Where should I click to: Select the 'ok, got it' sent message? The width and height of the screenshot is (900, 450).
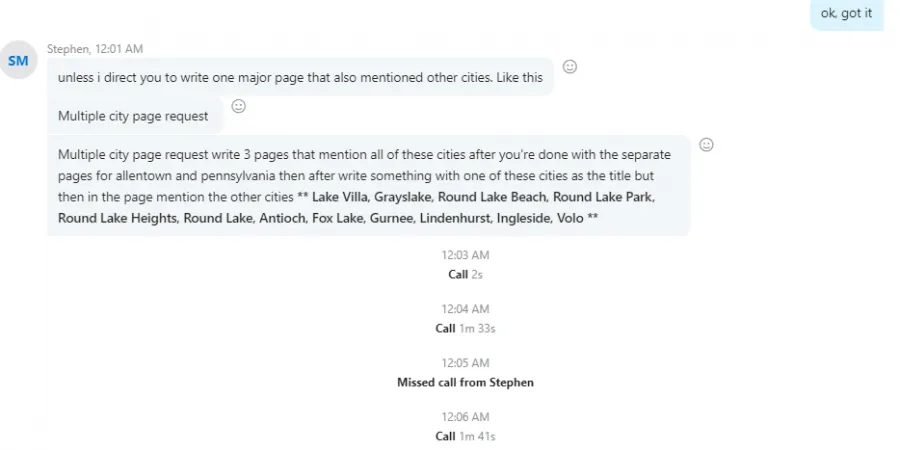pyautogui.click(x=846, y=14)
